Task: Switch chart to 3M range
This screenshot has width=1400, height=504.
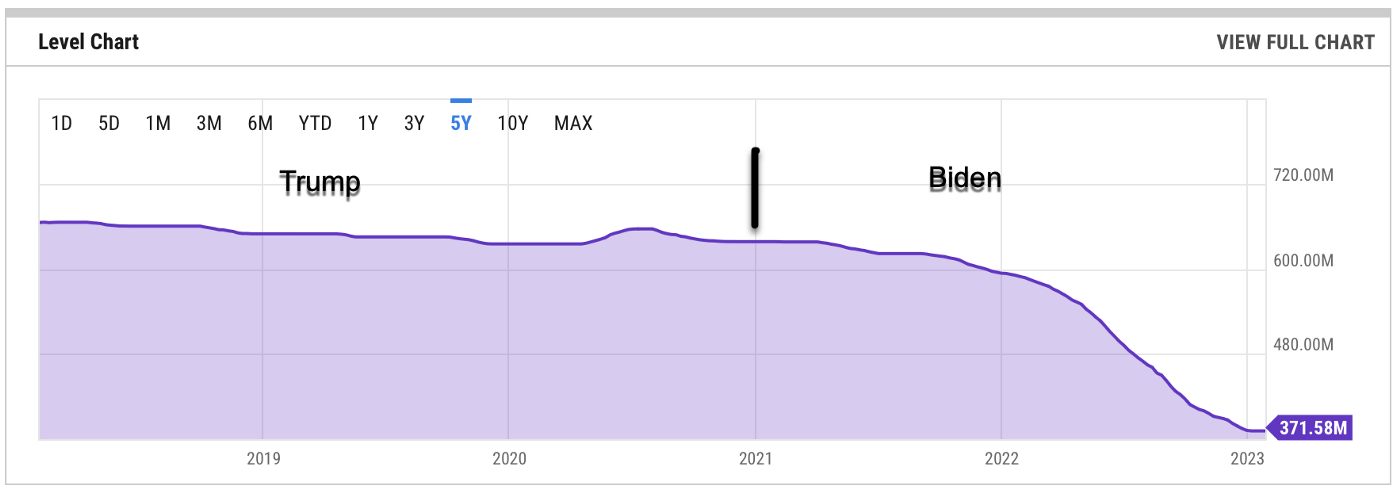Action: [x=208, y=123]
